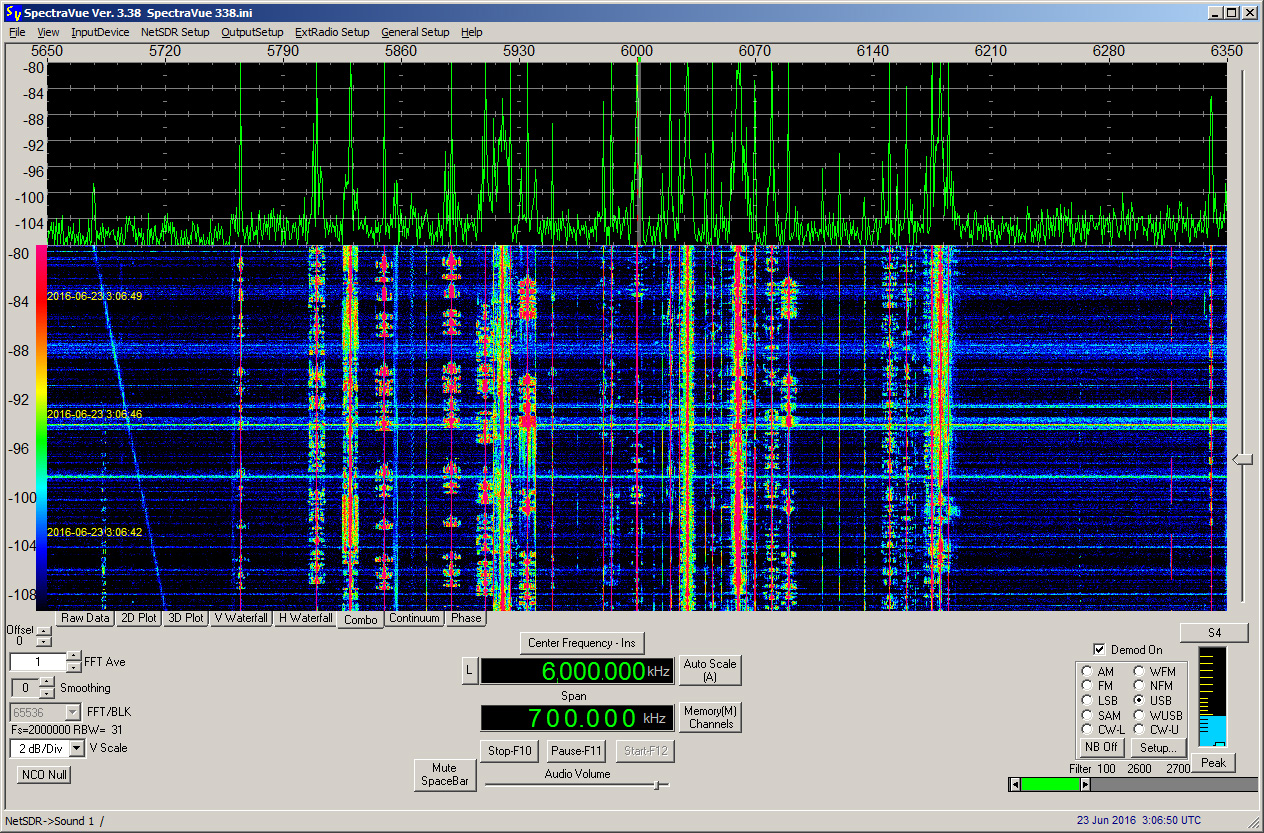
Task: Open the demodulator Setup... button
Action: click(x=1159, y=747)
